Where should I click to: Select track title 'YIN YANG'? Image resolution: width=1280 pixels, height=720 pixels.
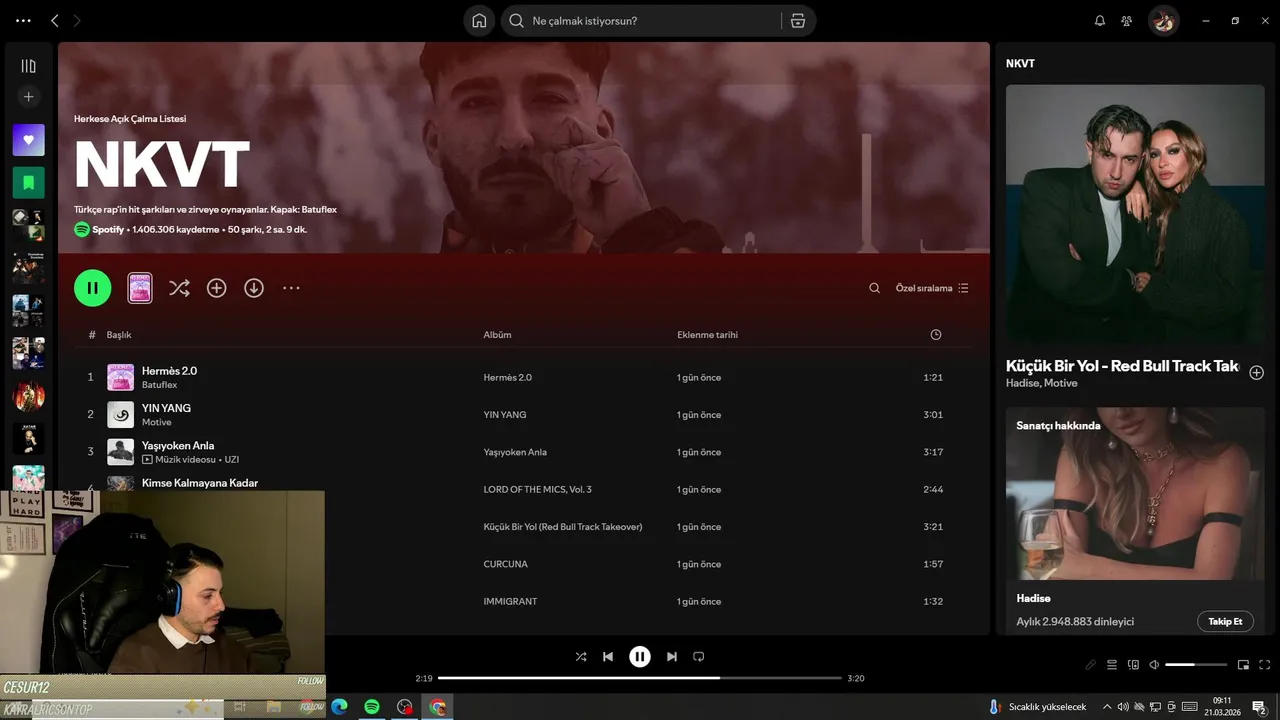point(166,408)
